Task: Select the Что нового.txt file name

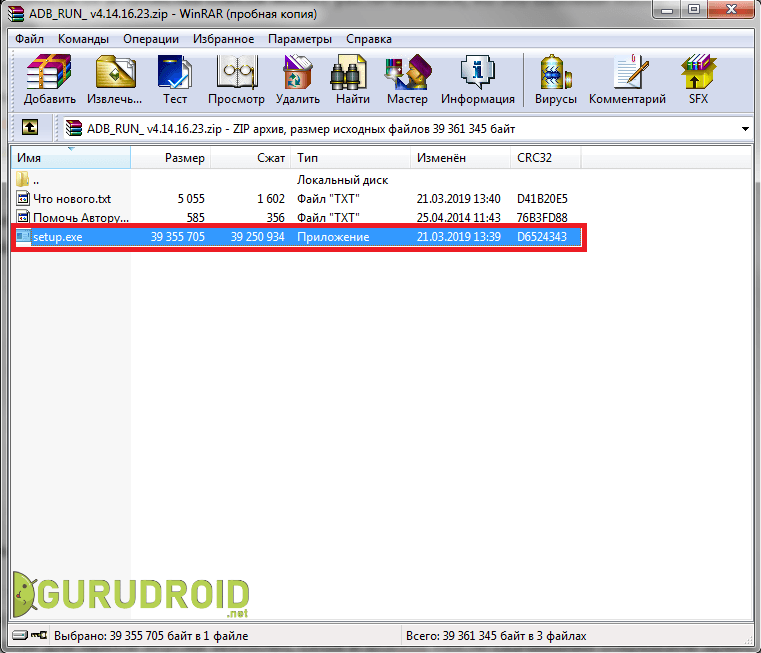Action: 72,199
